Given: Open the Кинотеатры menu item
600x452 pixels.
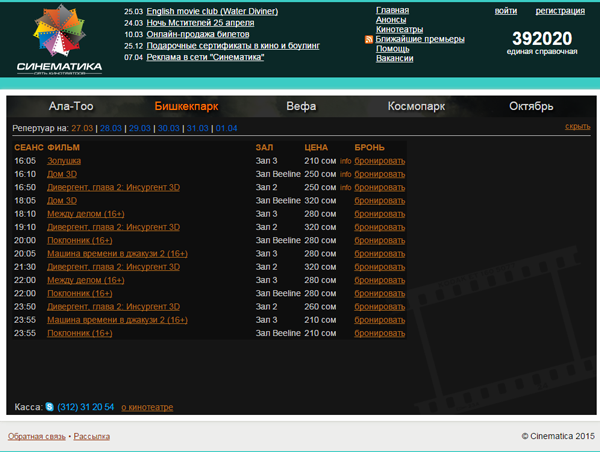Looking at the screenshot, I should [x=399, y=29].
